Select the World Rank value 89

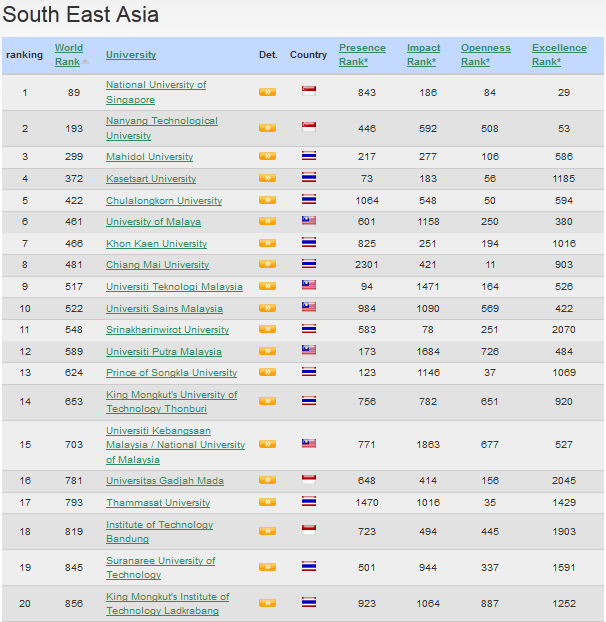tap(74, 92)
